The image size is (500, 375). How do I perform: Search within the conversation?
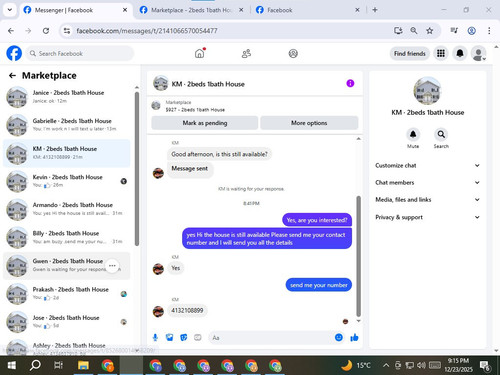(x=441, y=135)
